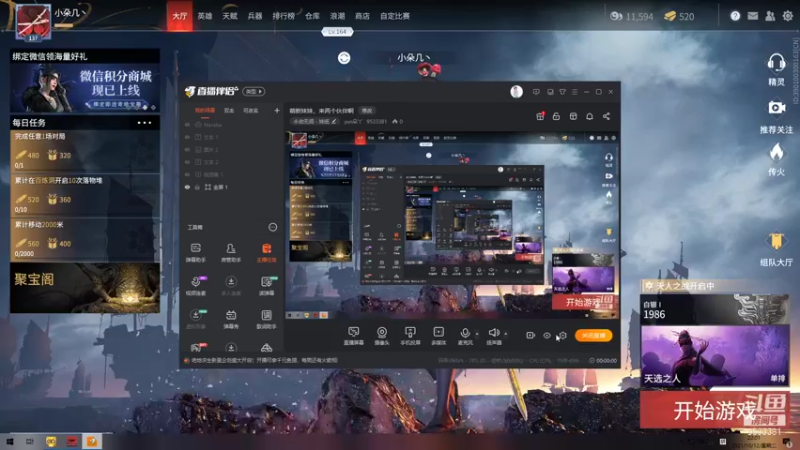The width and height of the screenshot is (800, 450).
Task: Toggle lock on 全屏 1 source
Action: point(197,187)
